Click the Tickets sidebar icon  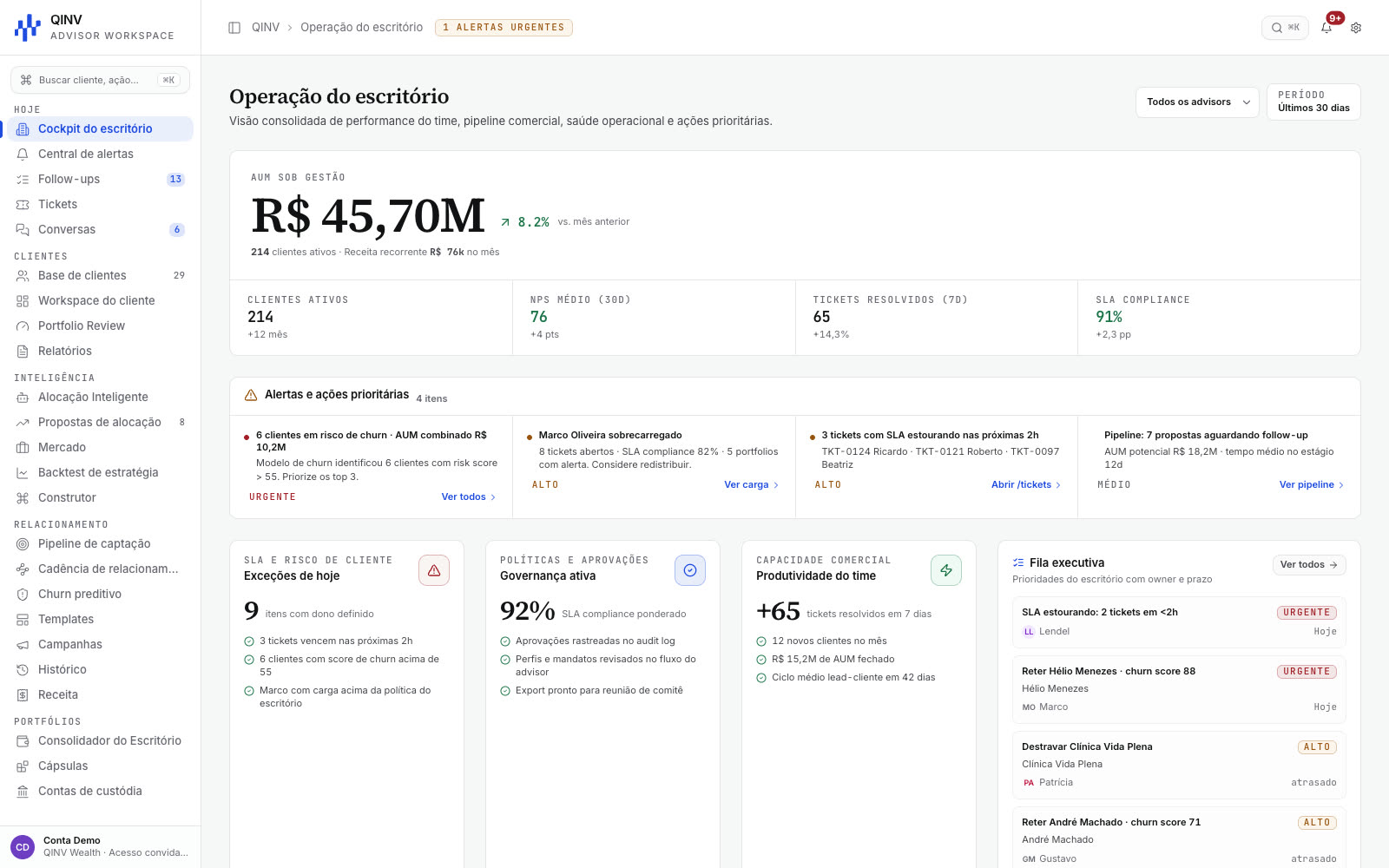[x=23, y=205]
